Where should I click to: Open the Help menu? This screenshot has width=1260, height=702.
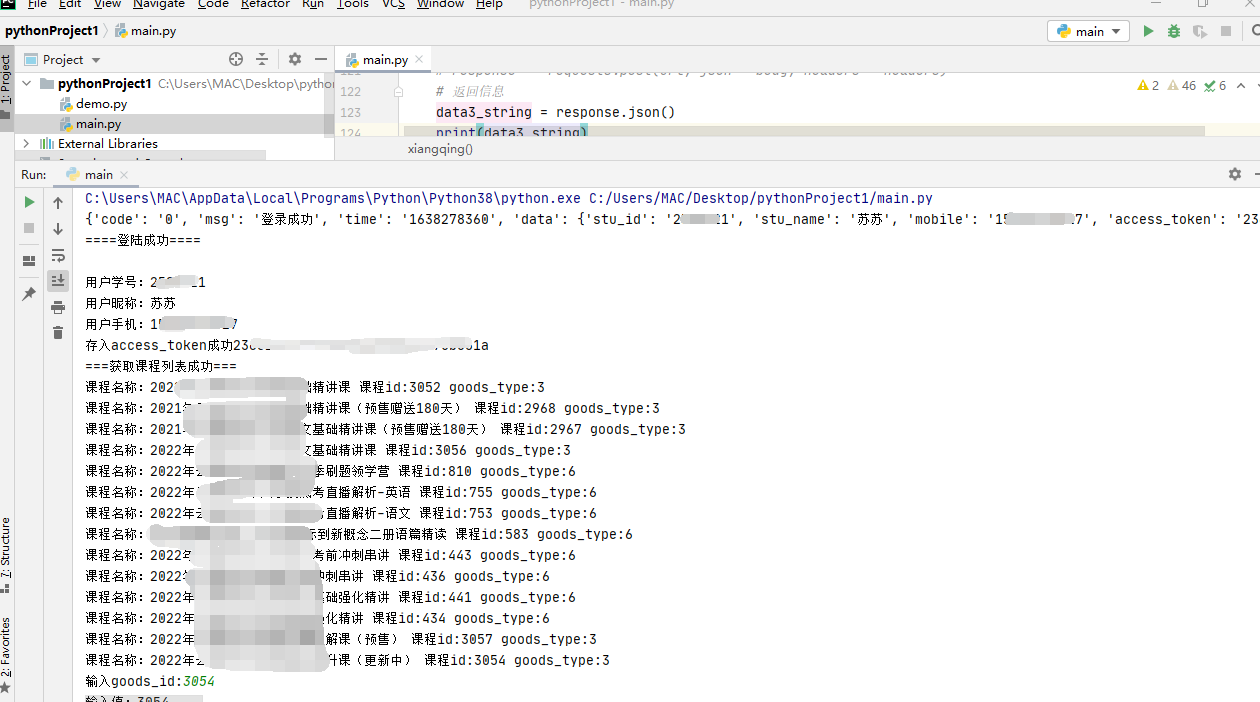coord(489,4)
